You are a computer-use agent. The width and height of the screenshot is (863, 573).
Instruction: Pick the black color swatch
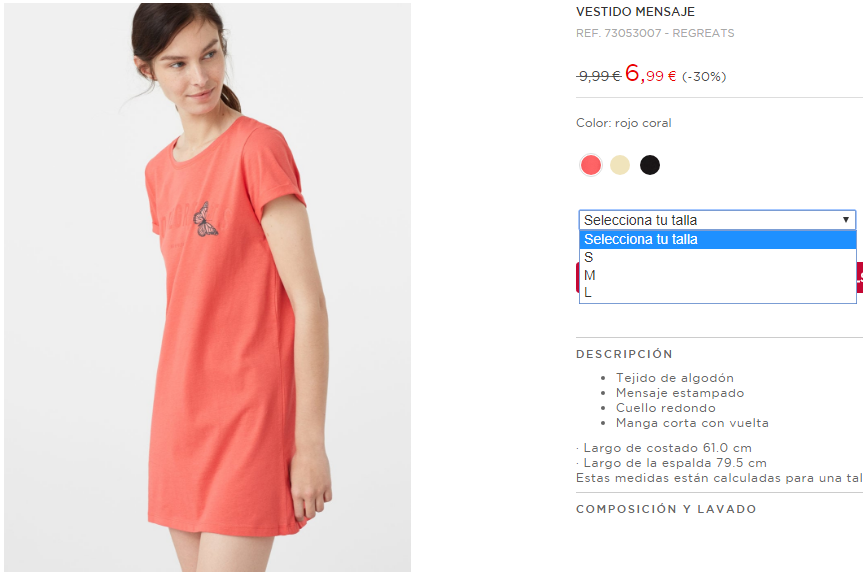coord(649,165)
